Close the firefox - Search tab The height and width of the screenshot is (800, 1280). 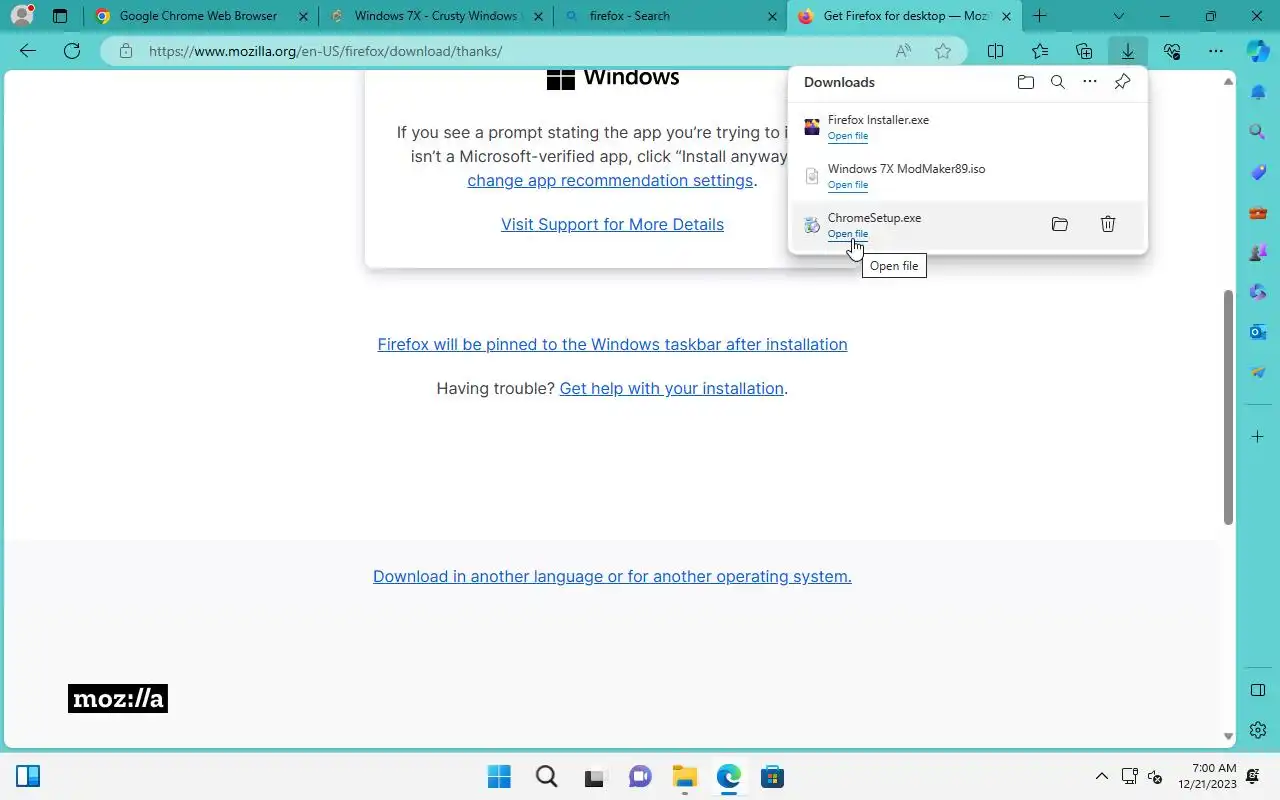pyautogui.click(x=772, y=16)
